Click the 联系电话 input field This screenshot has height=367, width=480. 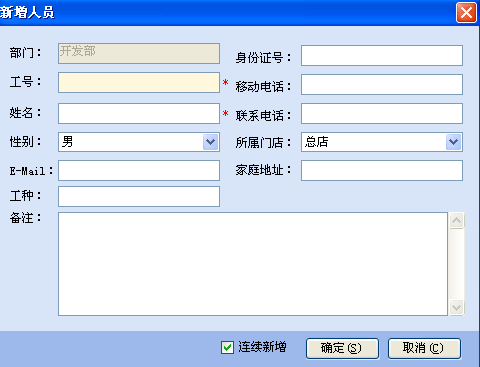click(382, 113)
